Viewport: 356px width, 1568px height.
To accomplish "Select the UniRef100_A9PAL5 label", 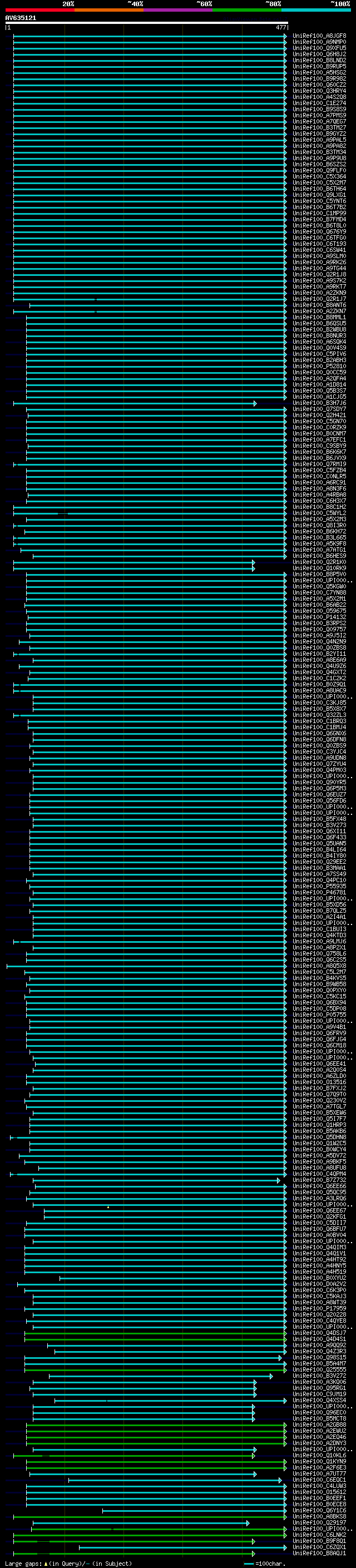I will [x=319, y=140].
